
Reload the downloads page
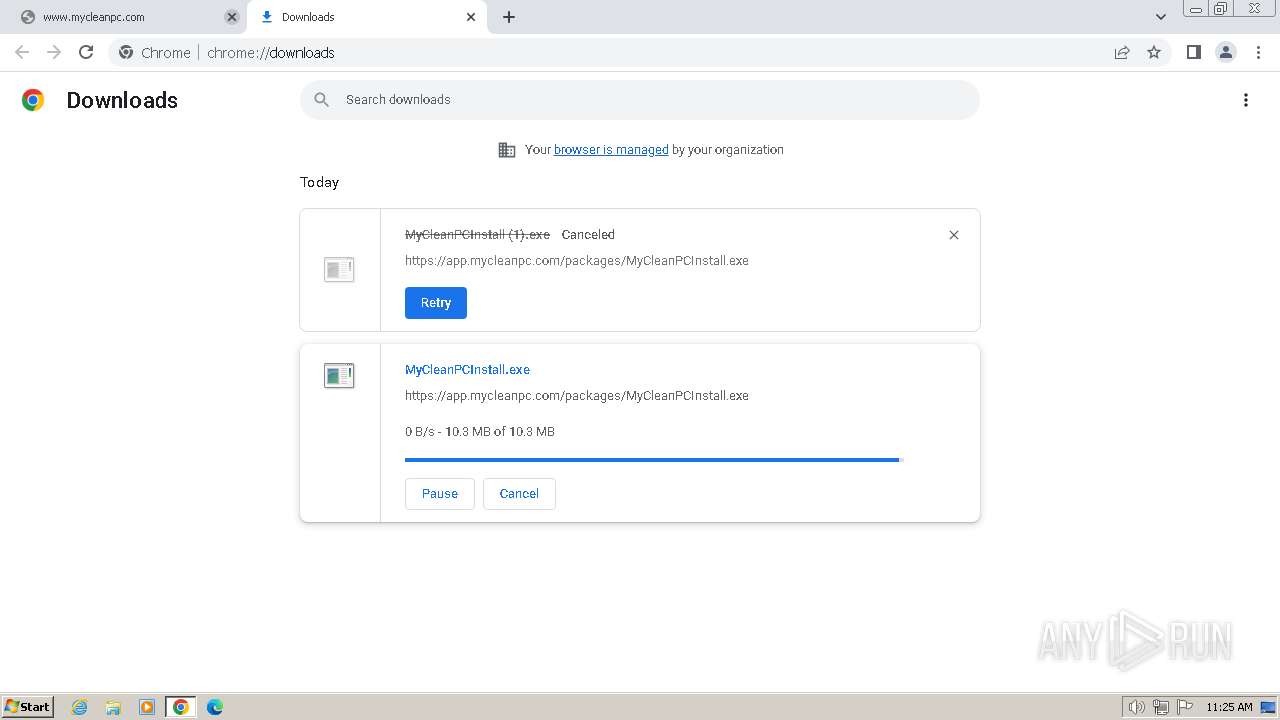[x=86, y=52]
